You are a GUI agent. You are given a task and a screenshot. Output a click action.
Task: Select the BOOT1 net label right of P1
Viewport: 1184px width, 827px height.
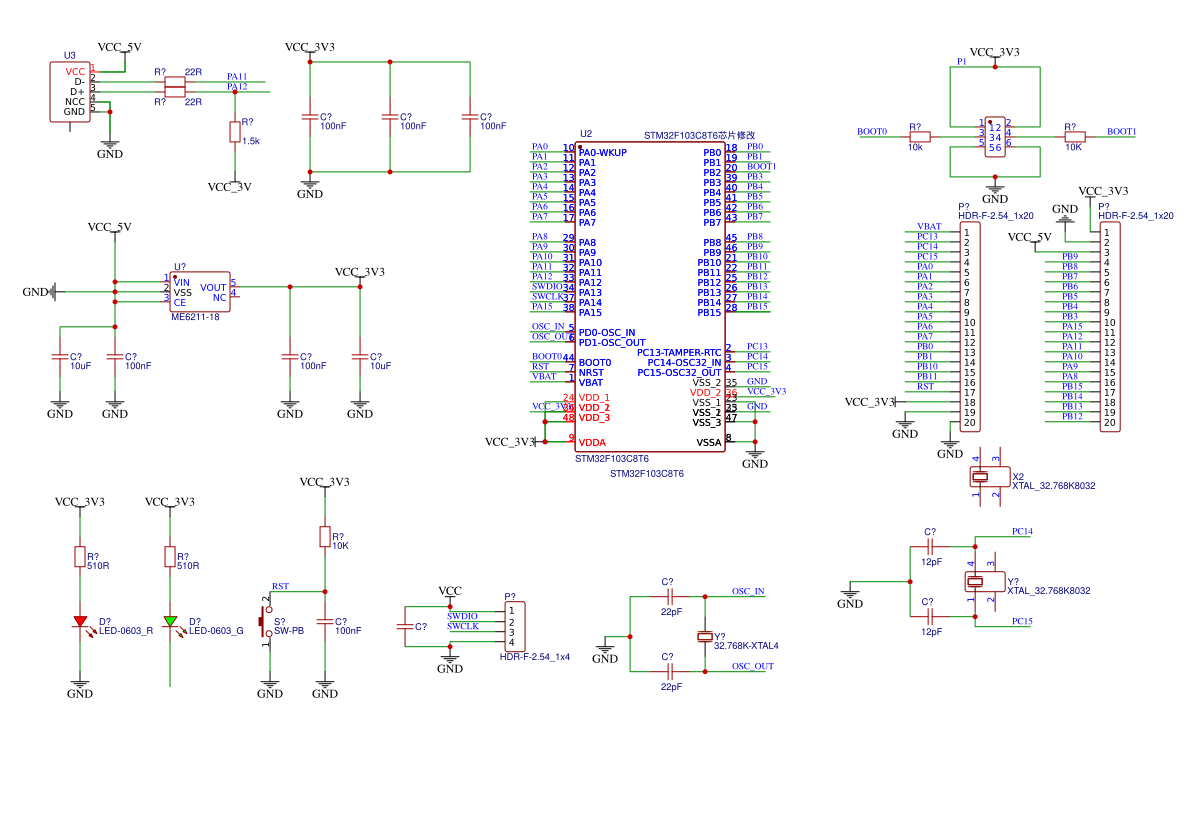[x=1121, y=131]
